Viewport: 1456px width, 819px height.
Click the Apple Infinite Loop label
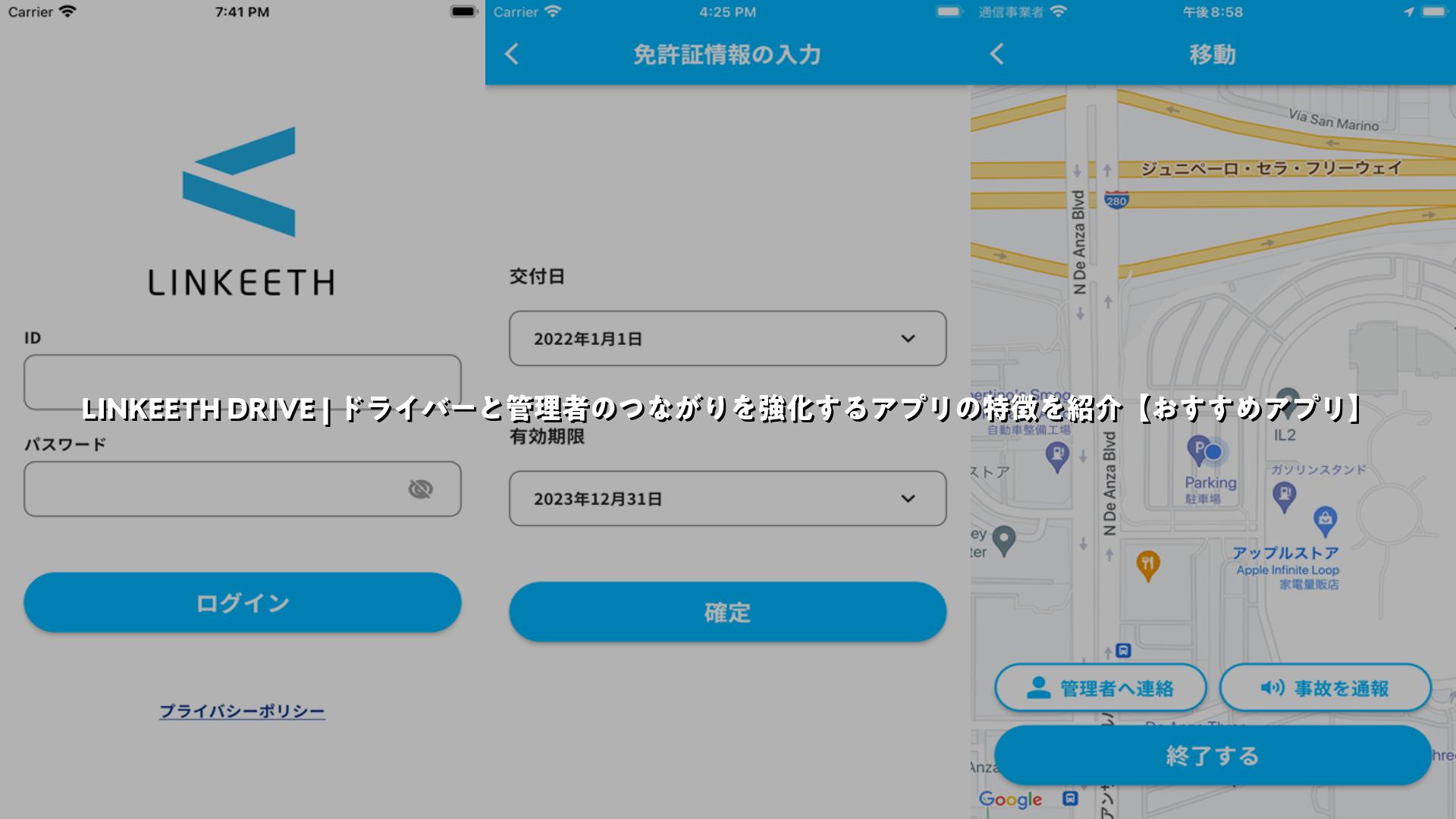tap(1288, 570)
